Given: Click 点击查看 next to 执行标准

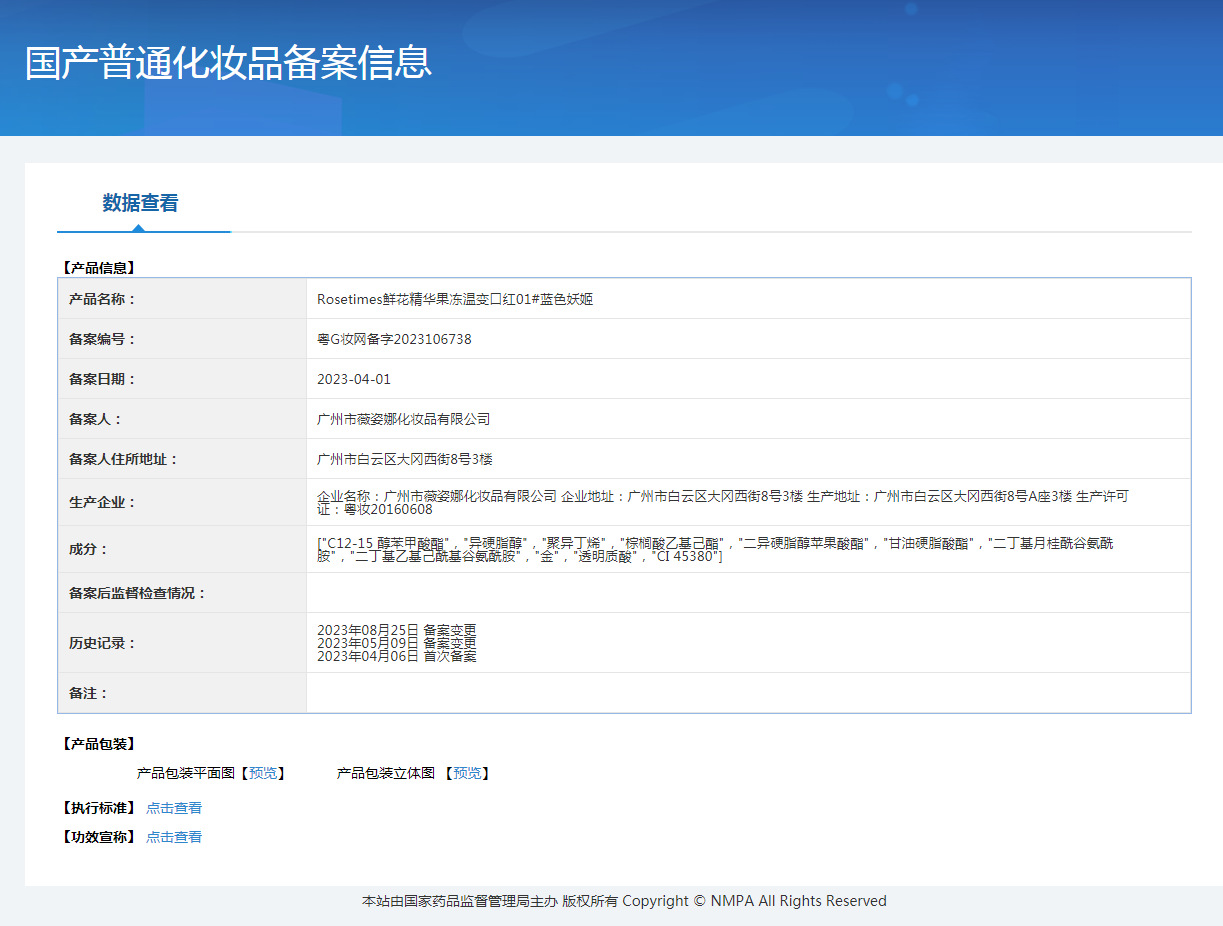Looking at the screenshot, I should (174, 808).
